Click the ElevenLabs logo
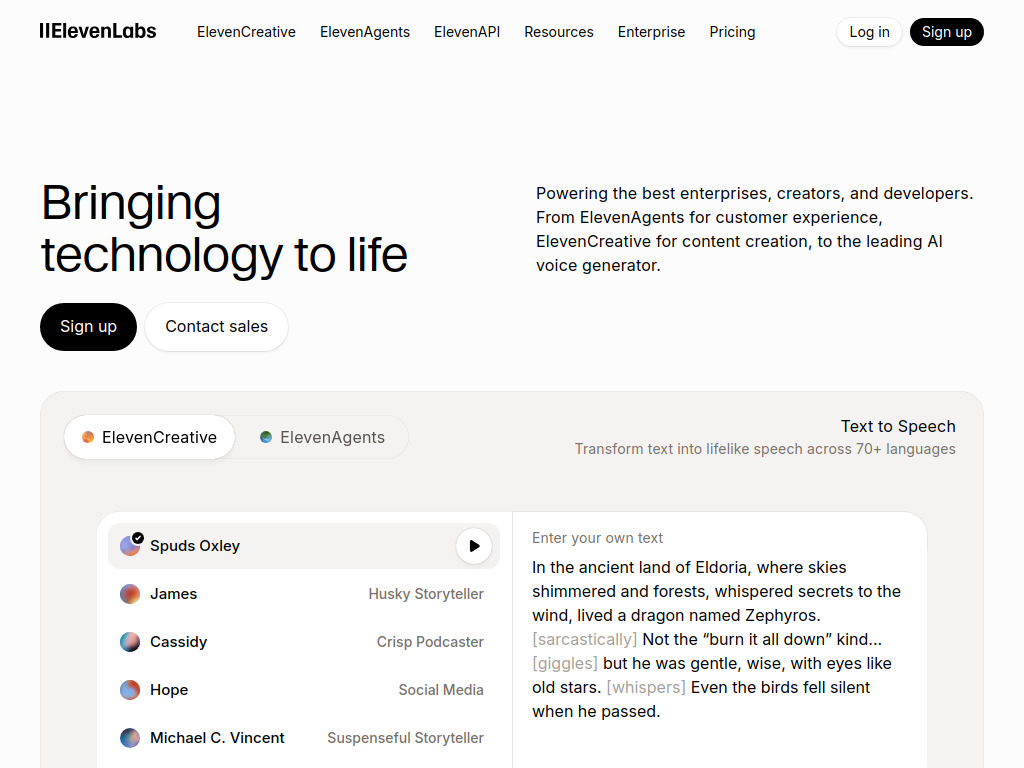Screen dimensions: 1024x768 coord(98,31)
